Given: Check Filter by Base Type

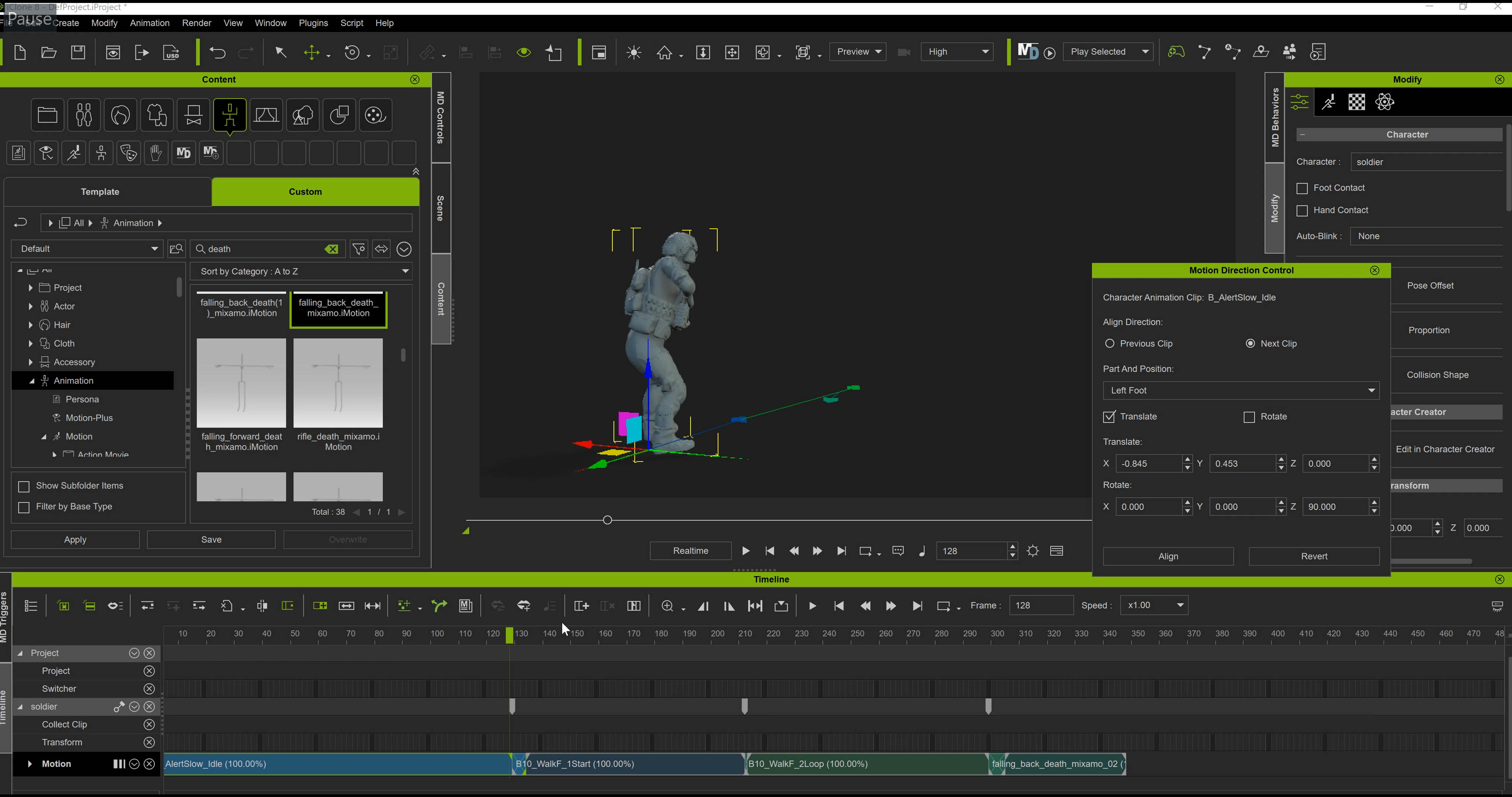Looking at the screenshot, I should pyautogui.click(x=24, y=508).
